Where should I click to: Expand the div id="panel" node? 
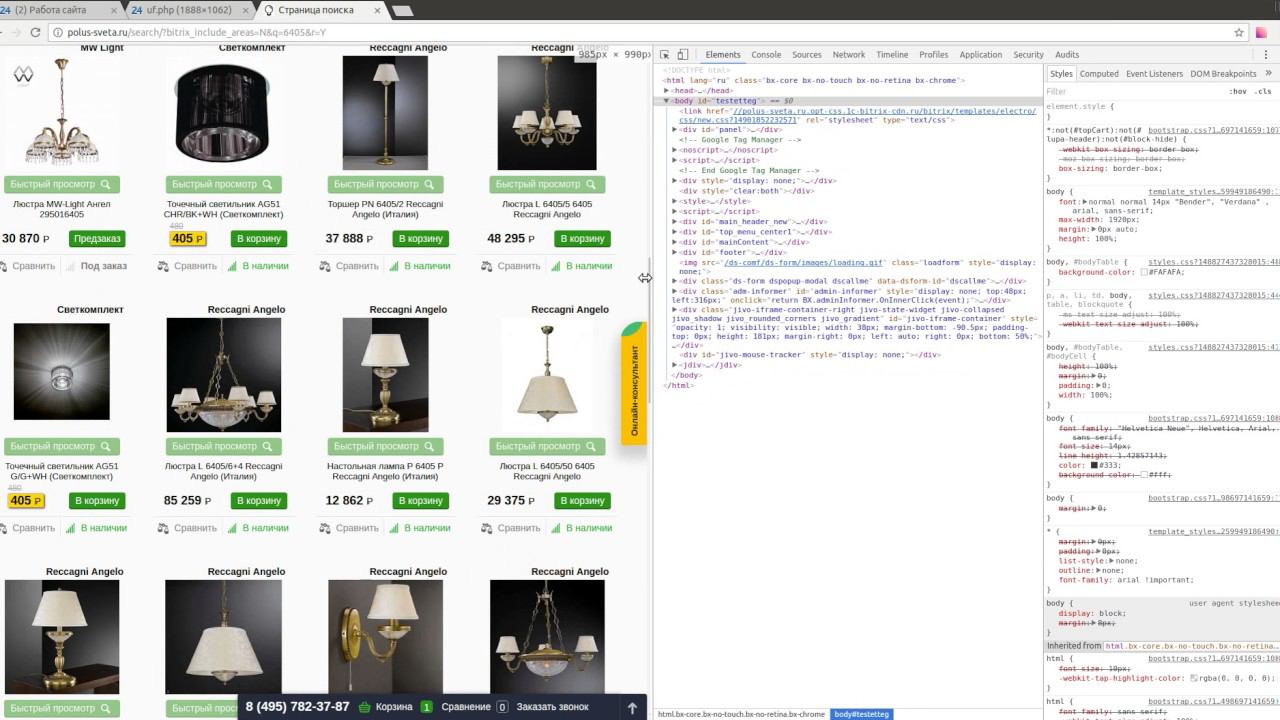(x=675, y=130)
